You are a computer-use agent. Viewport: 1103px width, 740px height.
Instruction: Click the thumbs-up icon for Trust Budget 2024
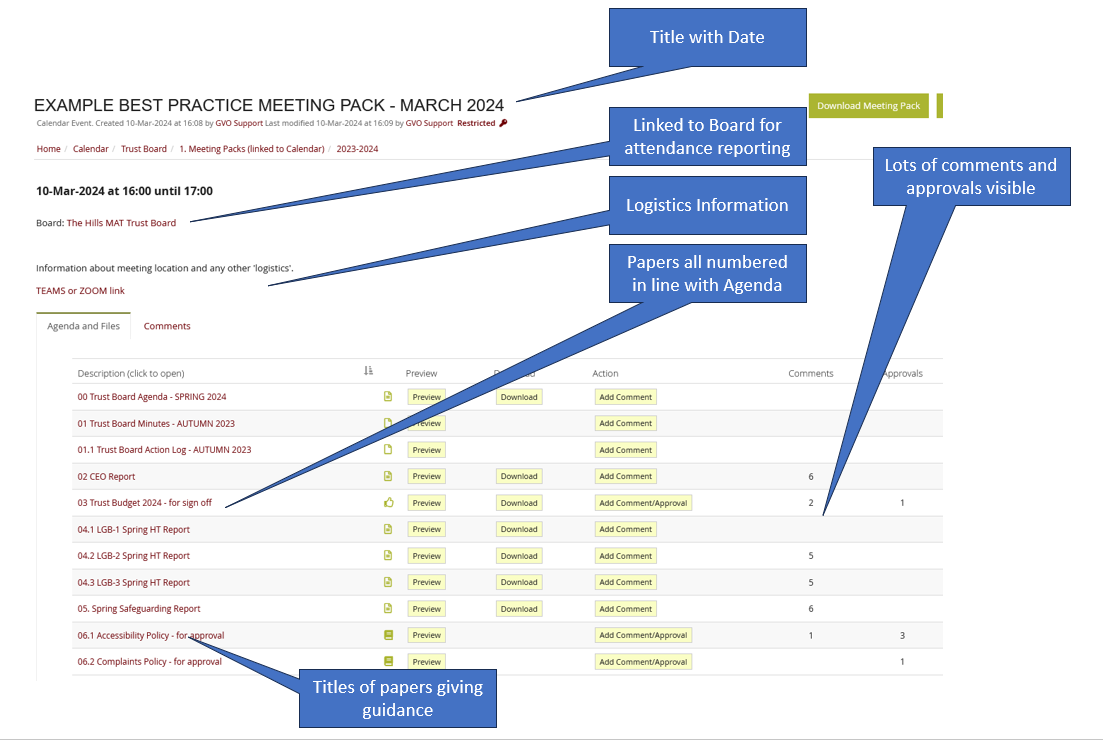point(389,503)
